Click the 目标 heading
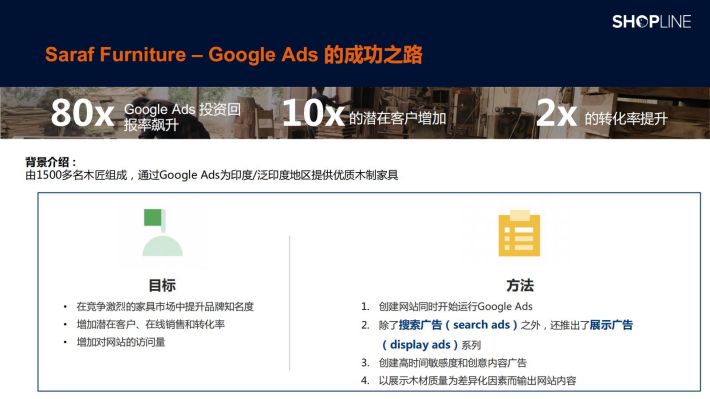The width and height of the screenshot is (710, 399). click(x=162, y=285)
